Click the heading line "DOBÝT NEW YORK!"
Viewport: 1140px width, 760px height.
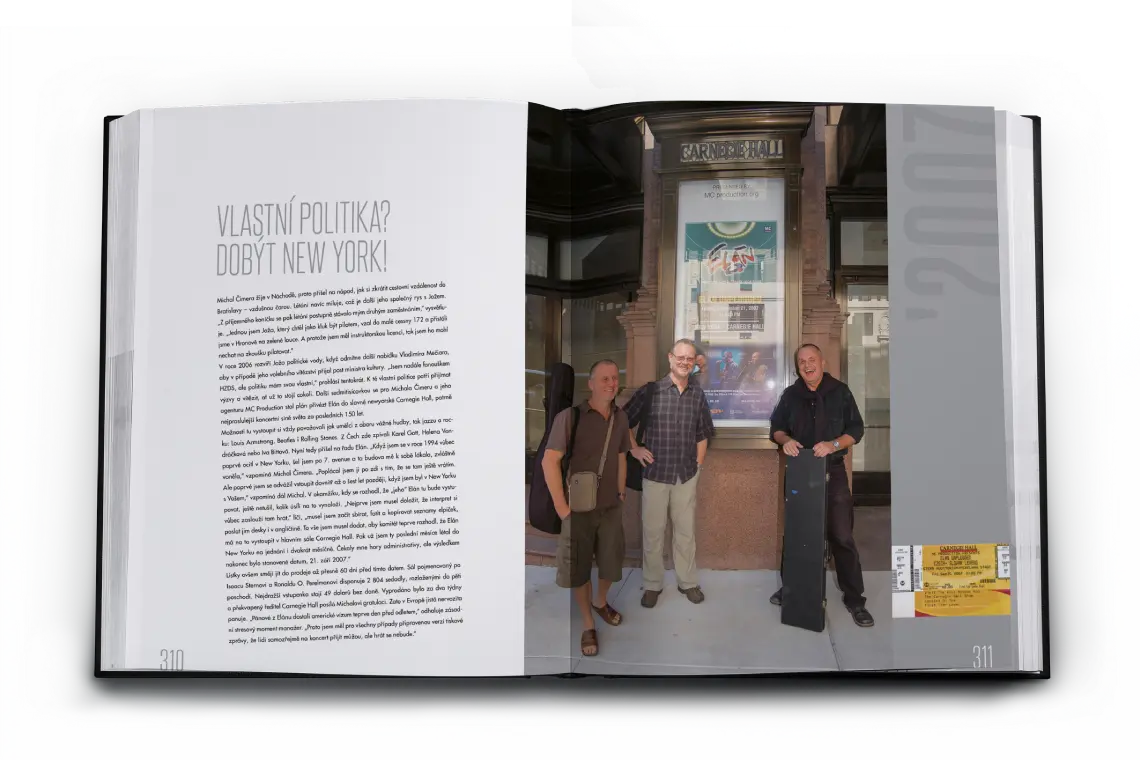click(x=302, y=257)
